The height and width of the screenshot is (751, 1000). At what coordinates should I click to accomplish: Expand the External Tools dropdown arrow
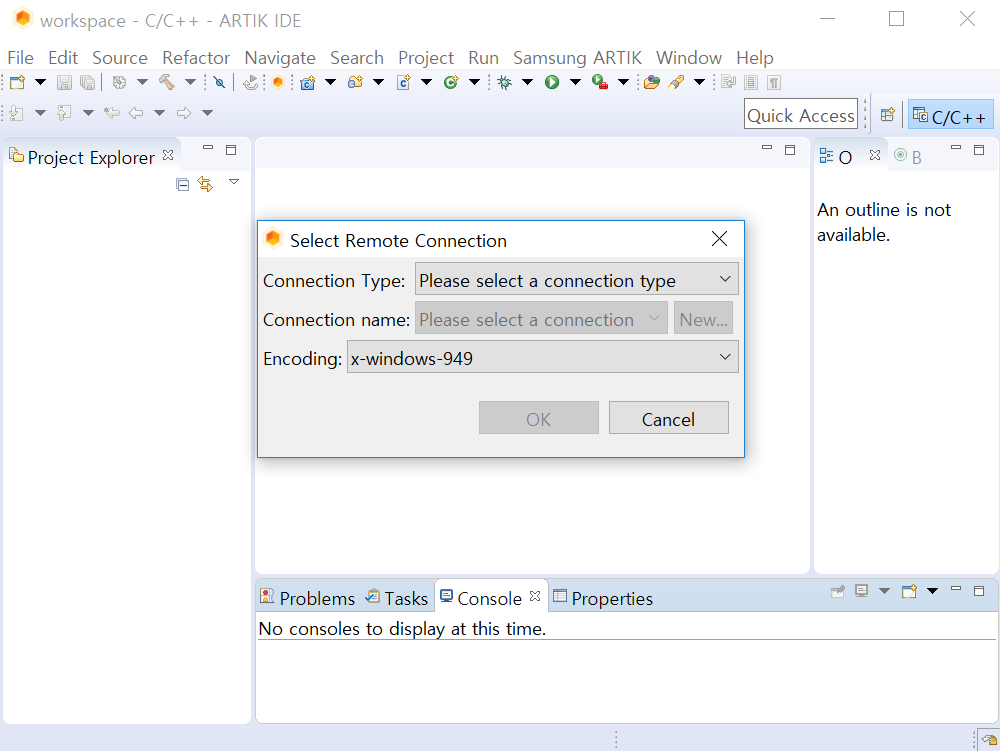click(x=623, y=82)
